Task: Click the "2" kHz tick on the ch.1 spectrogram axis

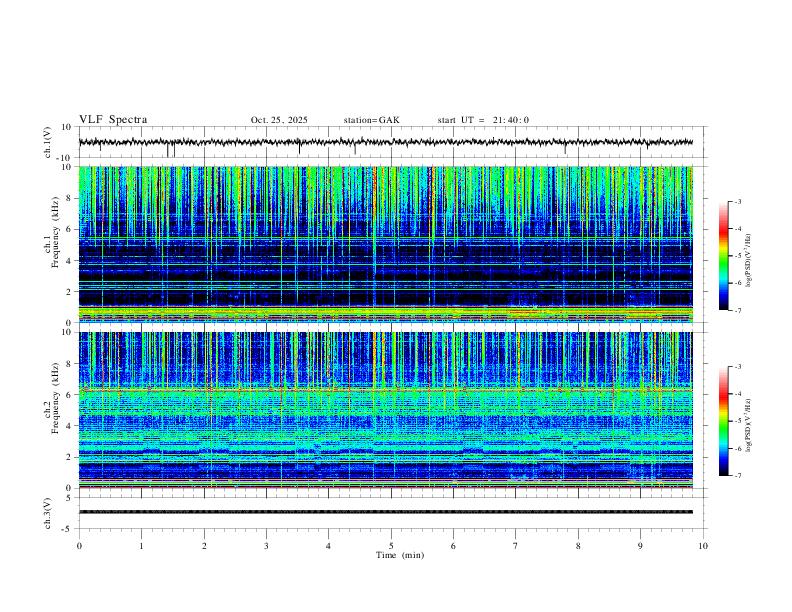Action: tap(69, 291)
